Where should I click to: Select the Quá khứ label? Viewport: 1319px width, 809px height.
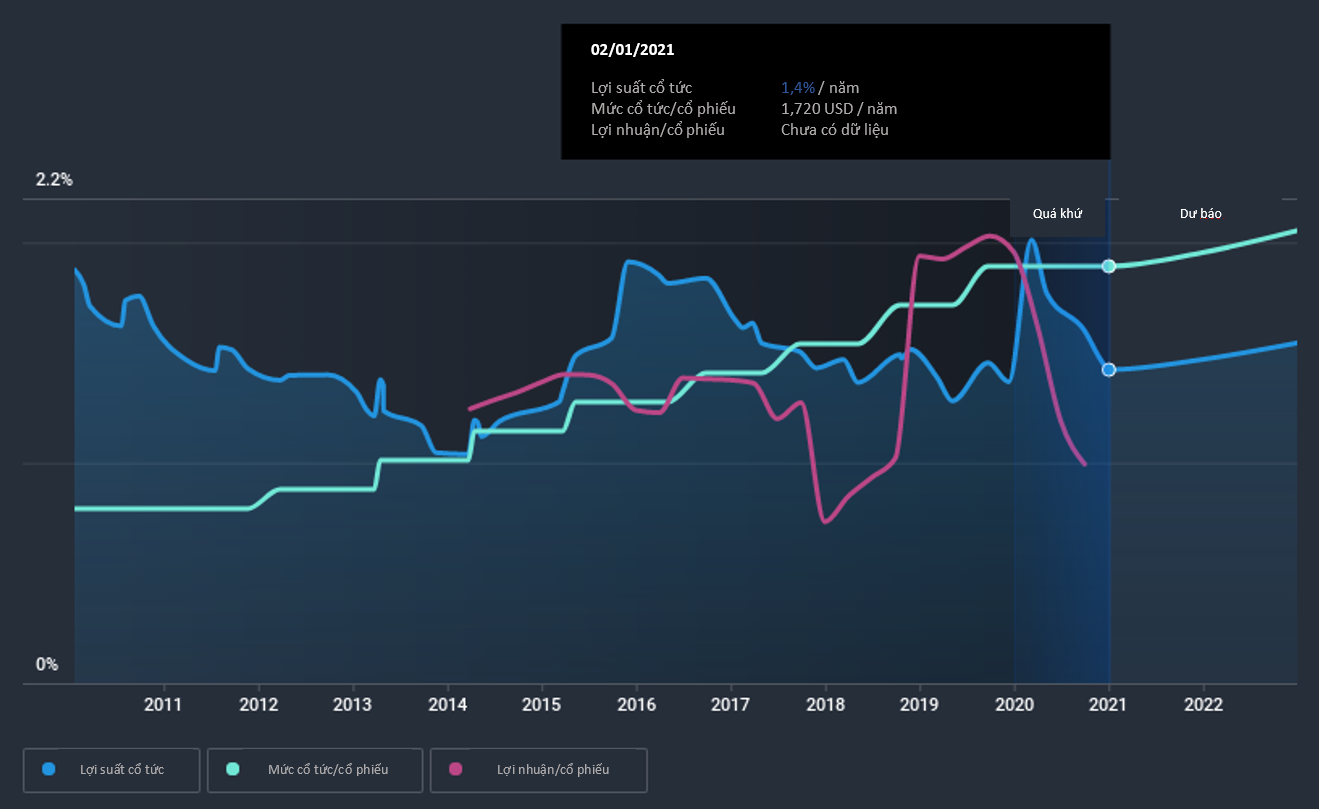[1059, 214]
